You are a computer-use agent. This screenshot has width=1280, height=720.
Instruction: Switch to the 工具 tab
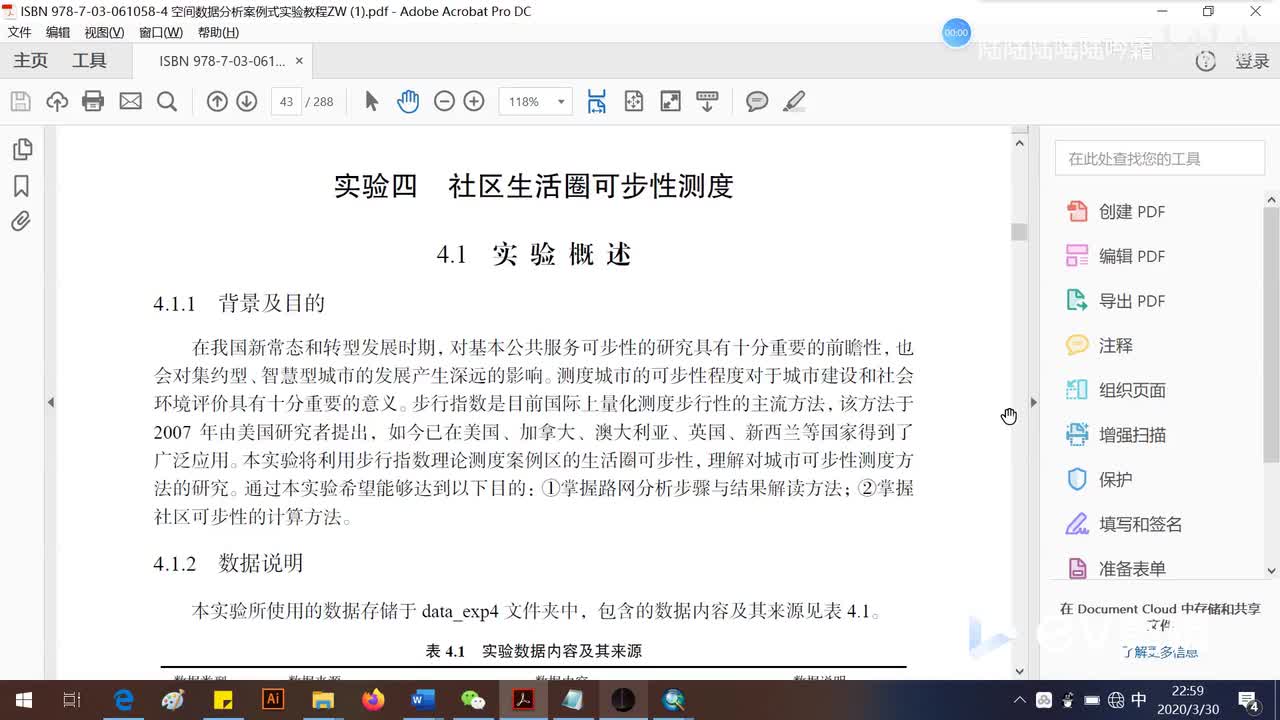click(x=89, y=61)
